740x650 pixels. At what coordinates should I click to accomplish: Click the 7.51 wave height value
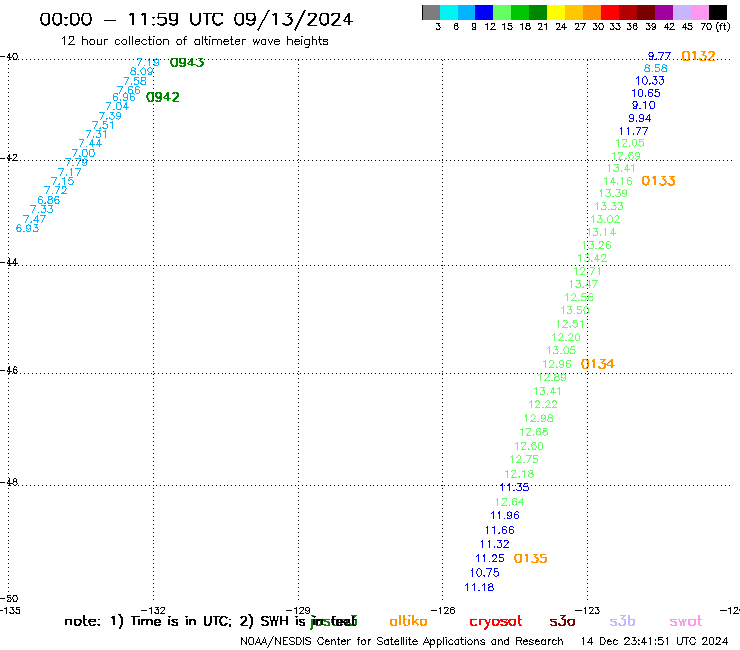click(103, 125)
